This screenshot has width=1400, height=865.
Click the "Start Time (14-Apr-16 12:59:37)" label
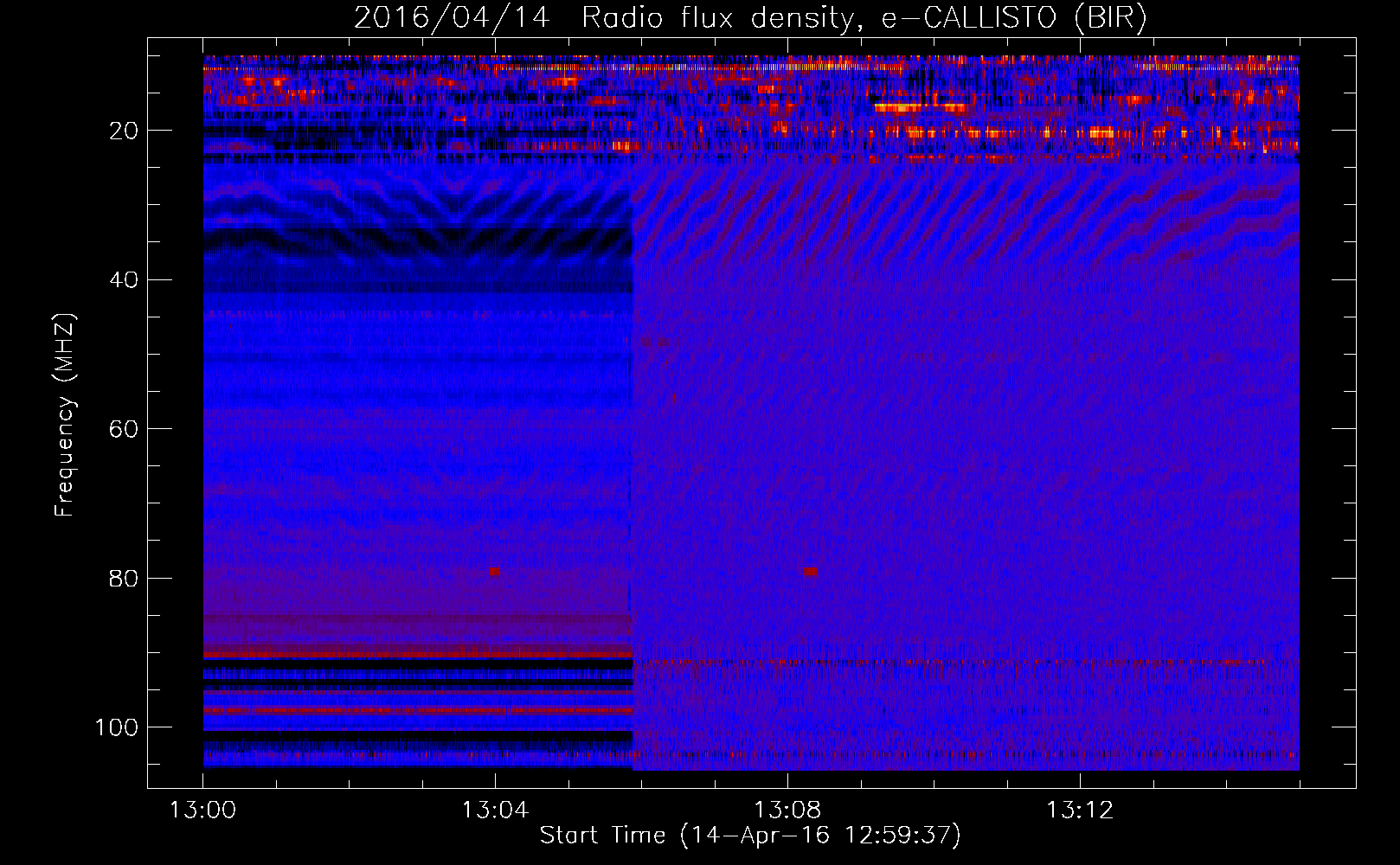750,835
